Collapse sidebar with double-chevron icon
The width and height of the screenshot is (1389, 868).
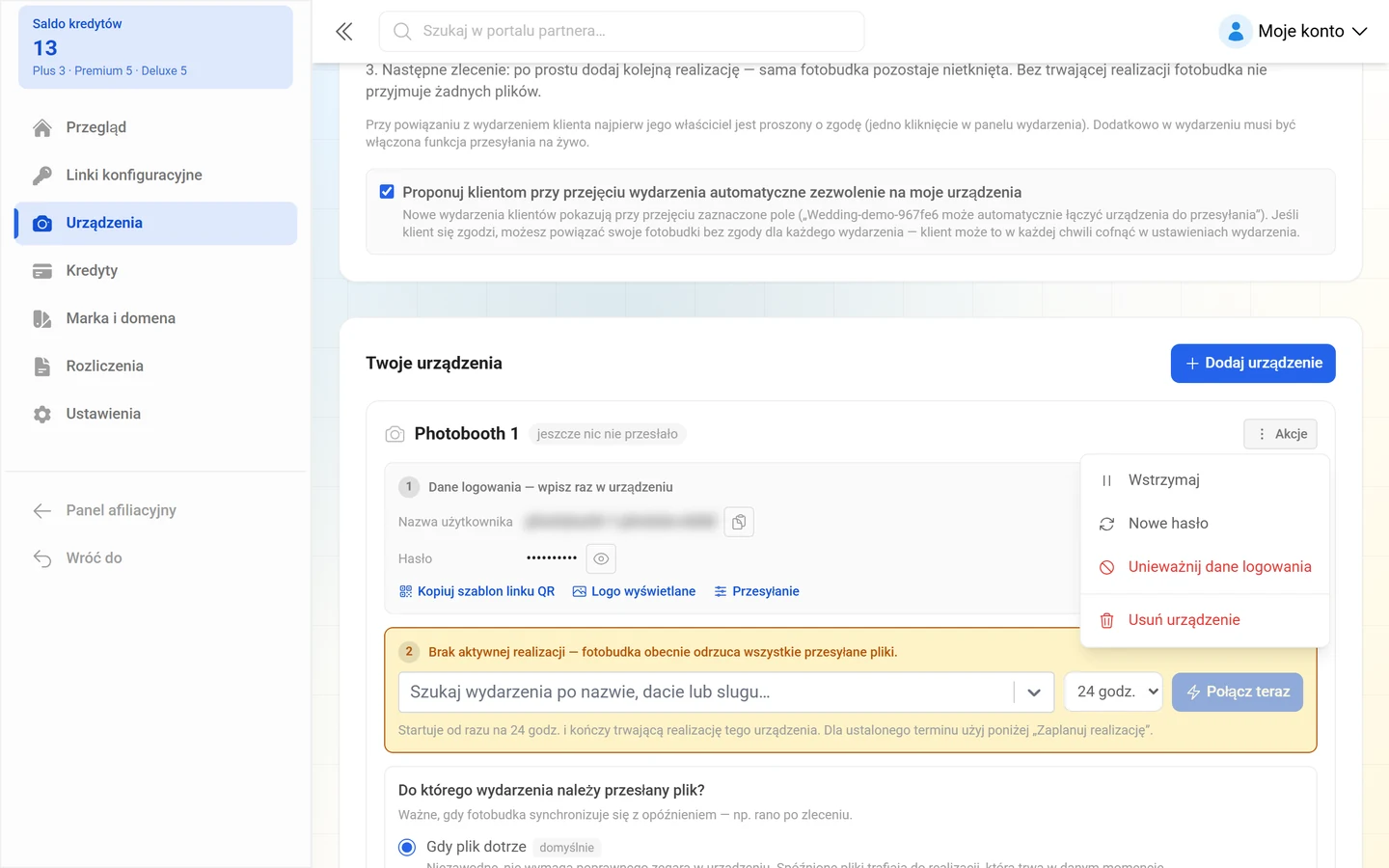(343, 31)
